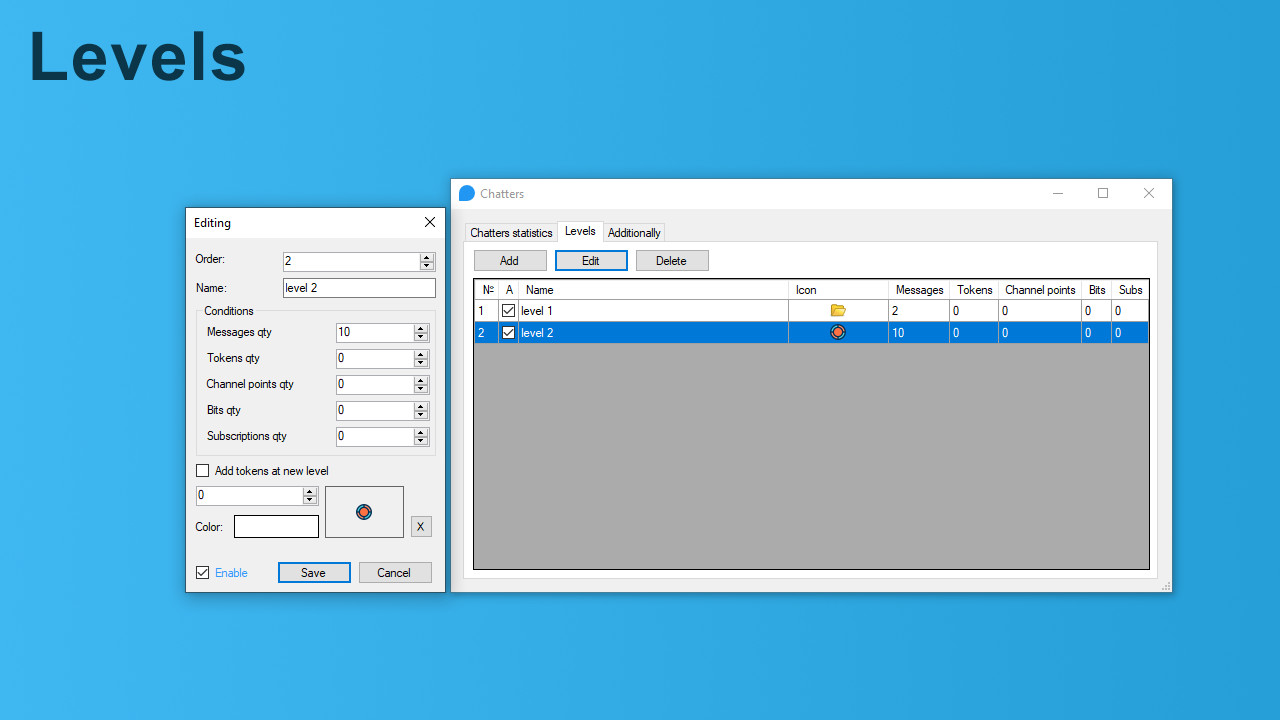Screen dimensions: 1280x720
Task: Click Delete to remove the selected level
Action: (671, 260)
